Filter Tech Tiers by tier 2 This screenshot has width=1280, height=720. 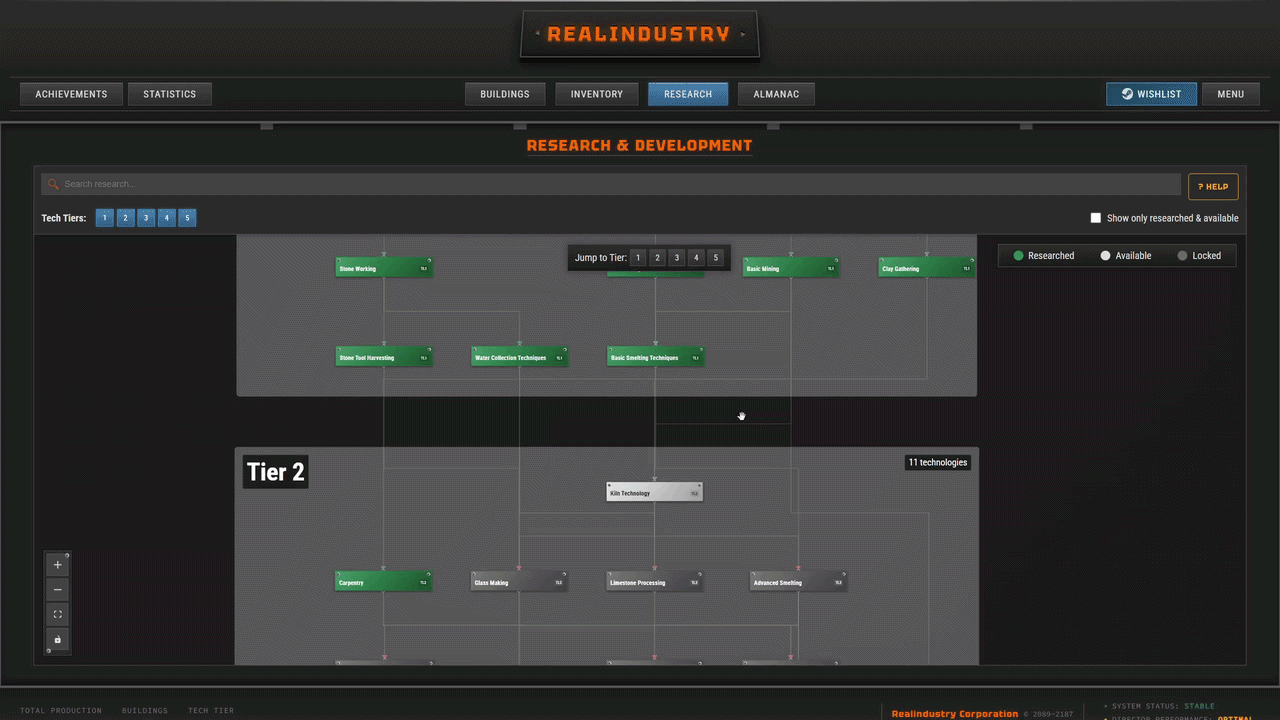point(125,218)
